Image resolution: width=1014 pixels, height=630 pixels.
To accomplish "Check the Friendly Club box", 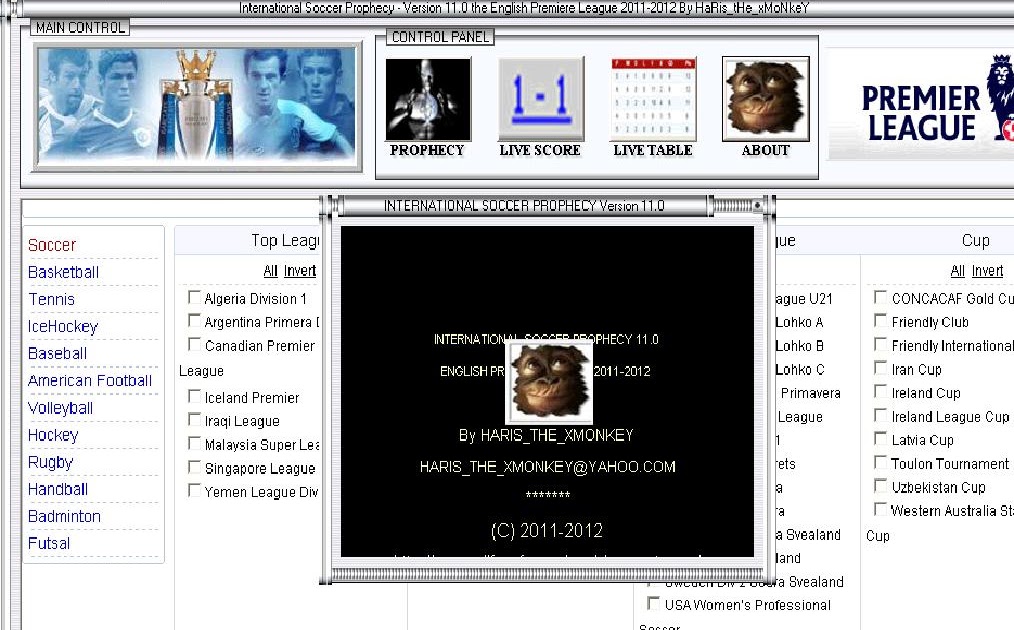I will pyautogui.click(x=880, y=320).
